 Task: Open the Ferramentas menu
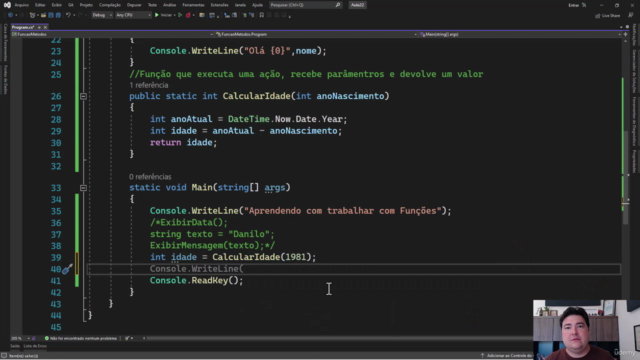[x=193, y=5]
